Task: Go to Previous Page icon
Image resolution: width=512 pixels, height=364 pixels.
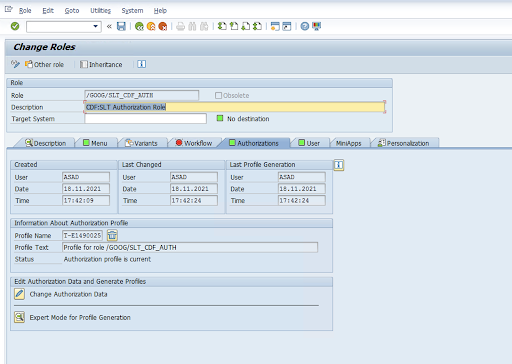Action: coord(234,26)
